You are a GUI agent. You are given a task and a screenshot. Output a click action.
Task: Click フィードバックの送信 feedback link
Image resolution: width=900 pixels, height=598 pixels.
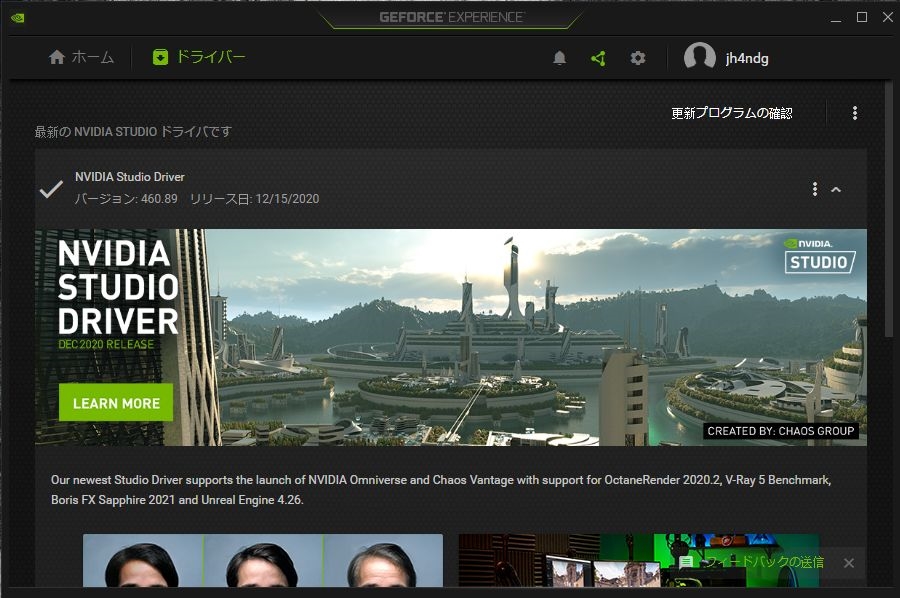[x=765, y=562]
